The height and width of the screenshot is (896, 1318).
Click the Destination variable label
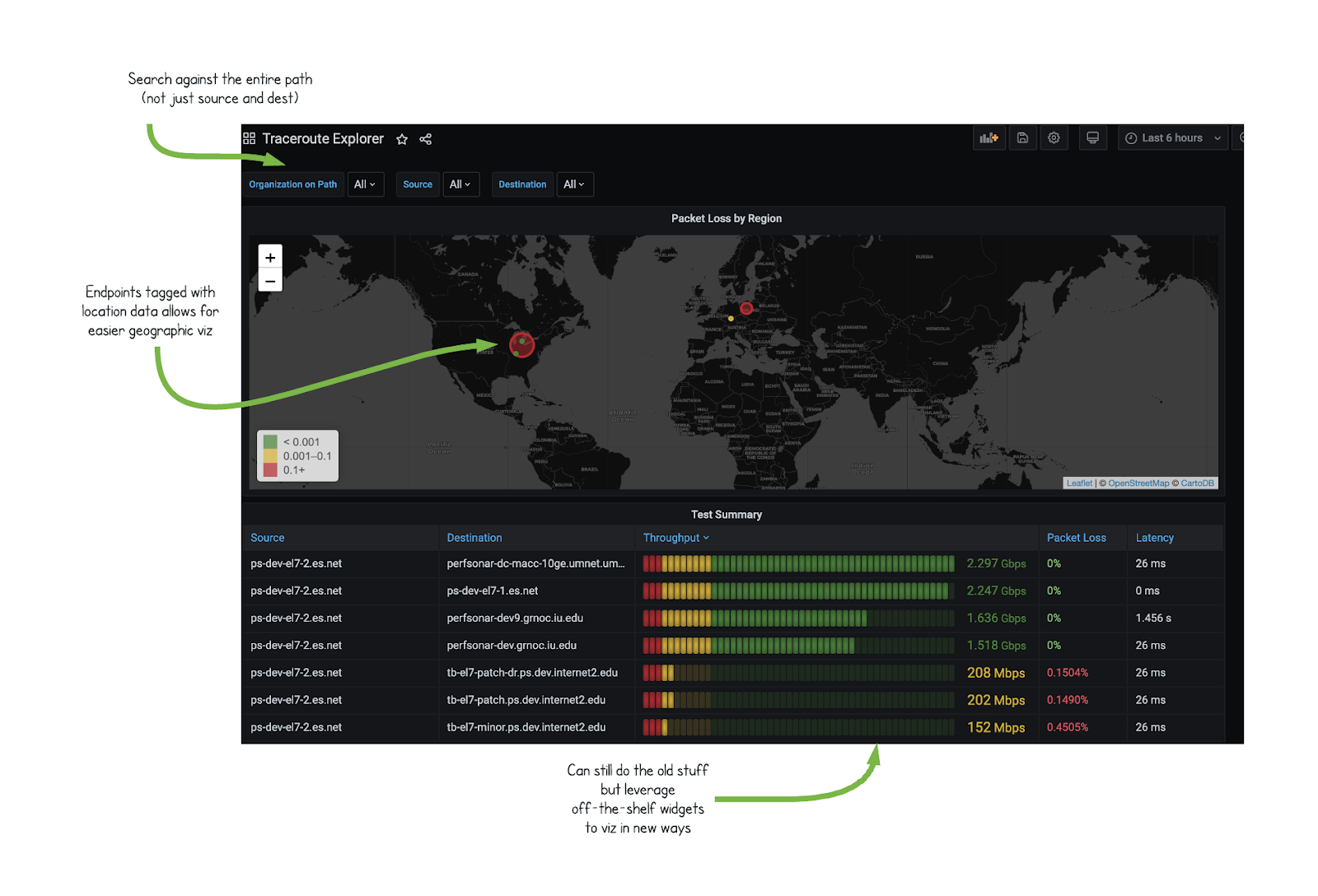coord(522,184)
